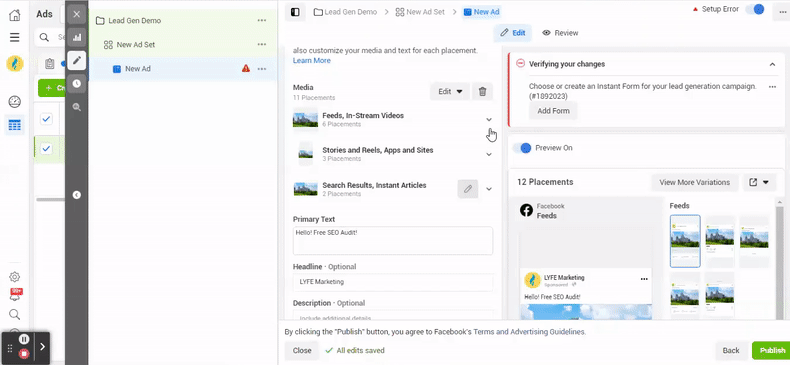Toggle the ad on/off switch near Setup Error
The height and width of the screenshot is (365, 790).
tap(755, 9)
